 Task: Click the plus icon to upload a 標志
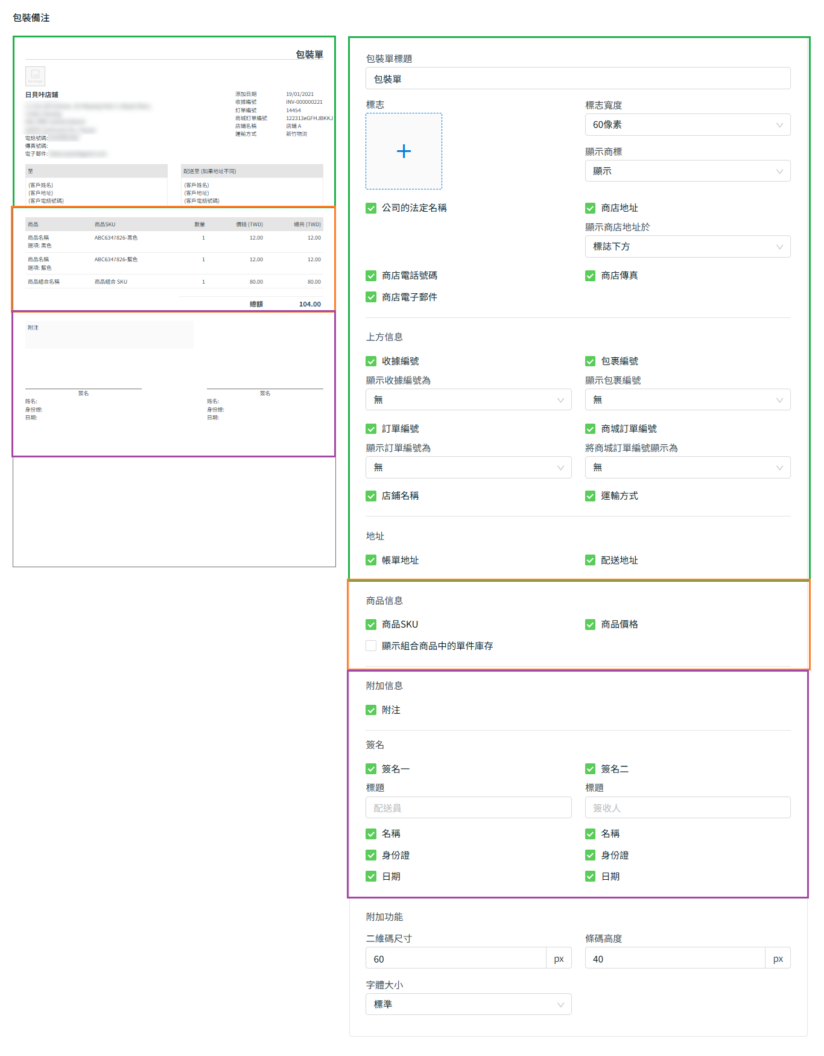403,151
